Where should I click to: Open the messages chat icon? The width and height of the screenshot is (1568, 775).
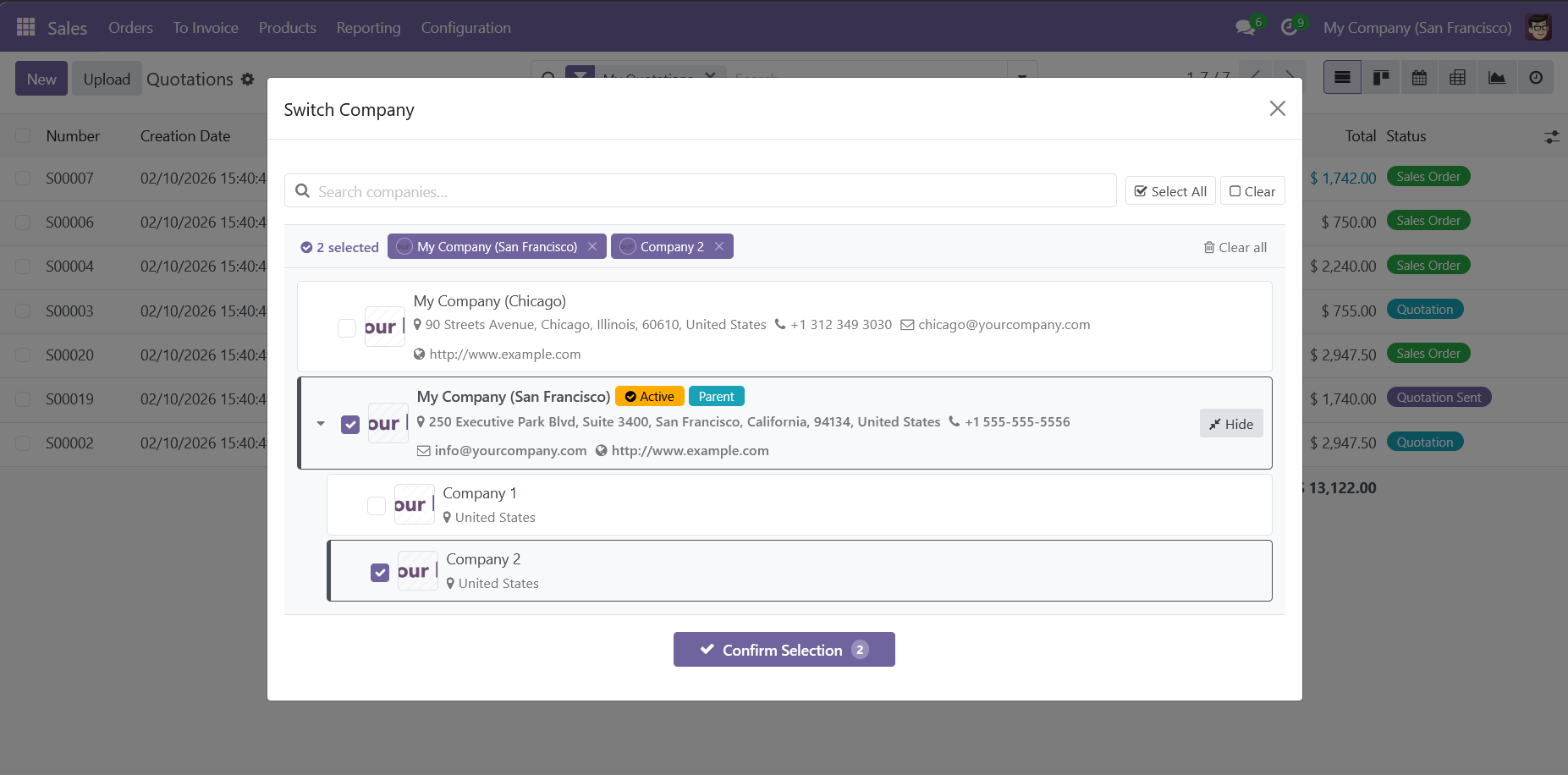1245,27
